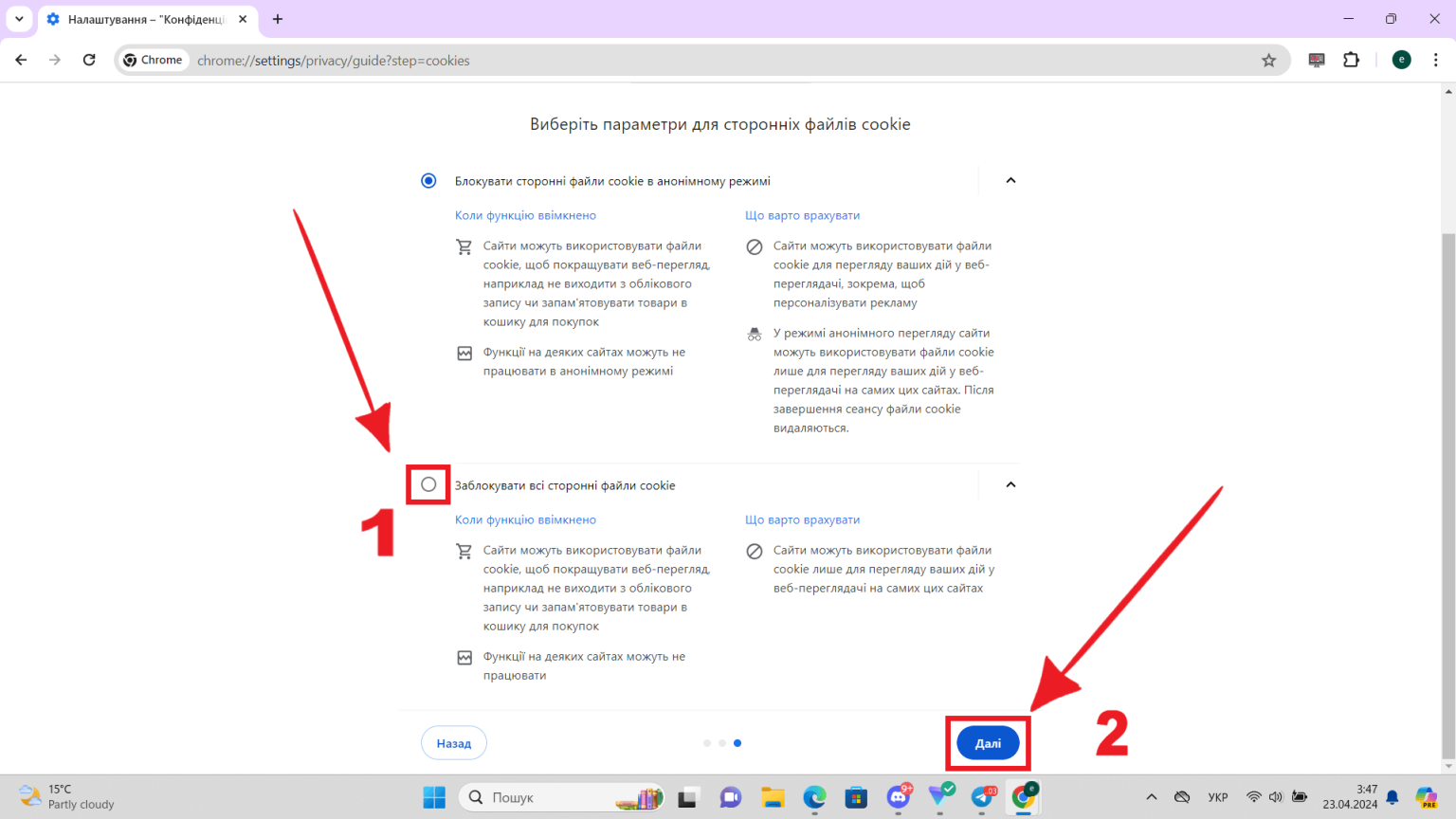Screen dimensions: 1456x819
Task: Open a new browser tab
Action: [277, 19]
